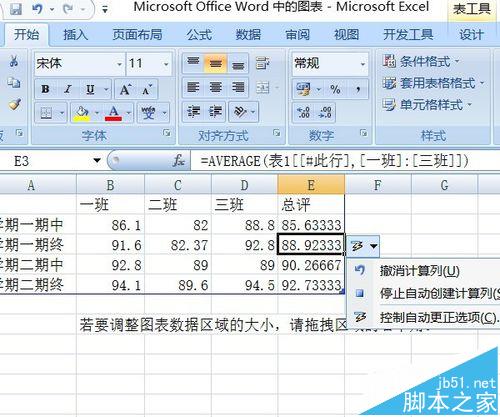Apply the yellow fill color bucket

click(81, 113)
